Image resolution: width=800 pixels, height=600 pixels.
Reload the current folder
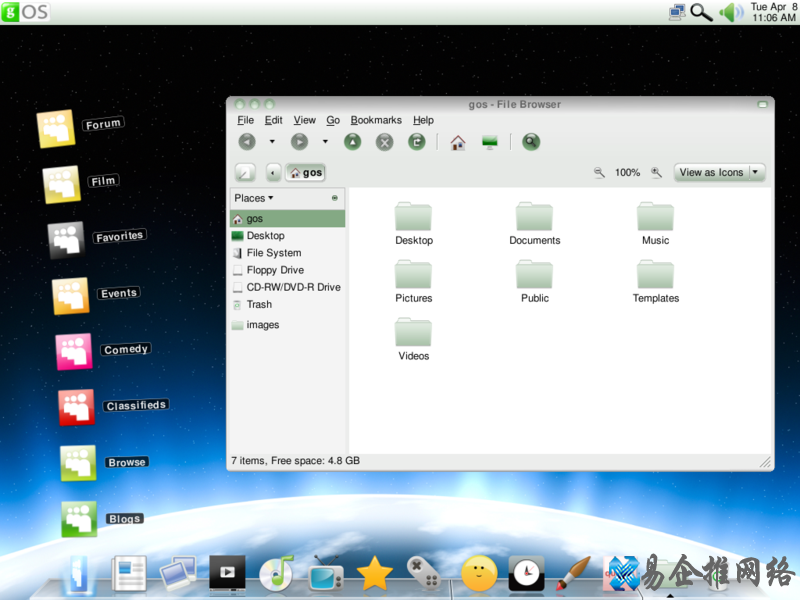tap(416, 142)
